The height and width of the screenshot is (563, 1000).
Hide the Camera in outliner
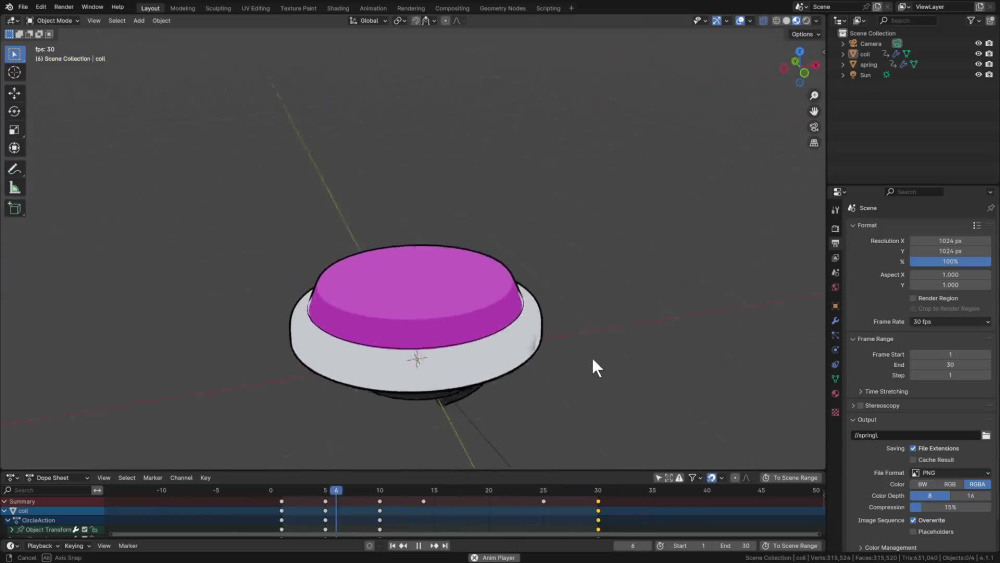point(978,43)
